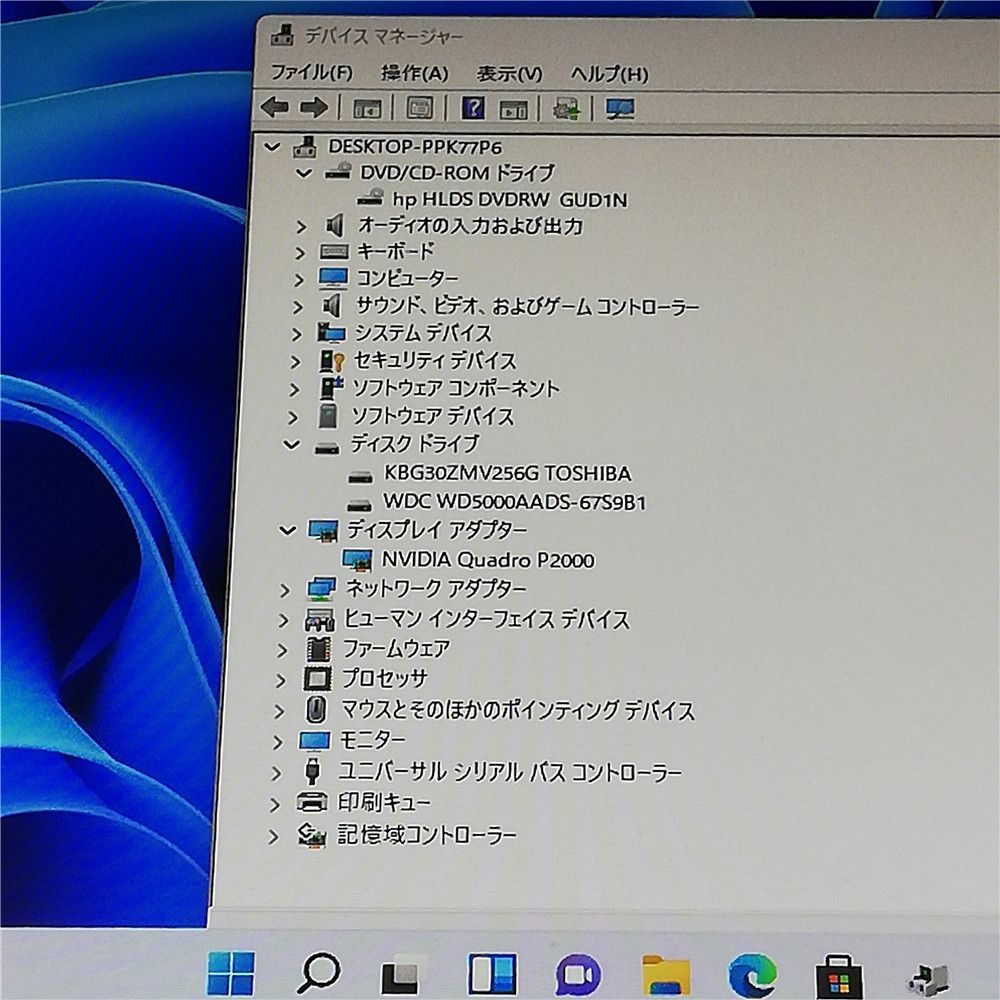This screenshot has width=1000, height=1000.
Task: Select KBG30ZMV256G TOSHIBA disk
Action: (507, 473)
